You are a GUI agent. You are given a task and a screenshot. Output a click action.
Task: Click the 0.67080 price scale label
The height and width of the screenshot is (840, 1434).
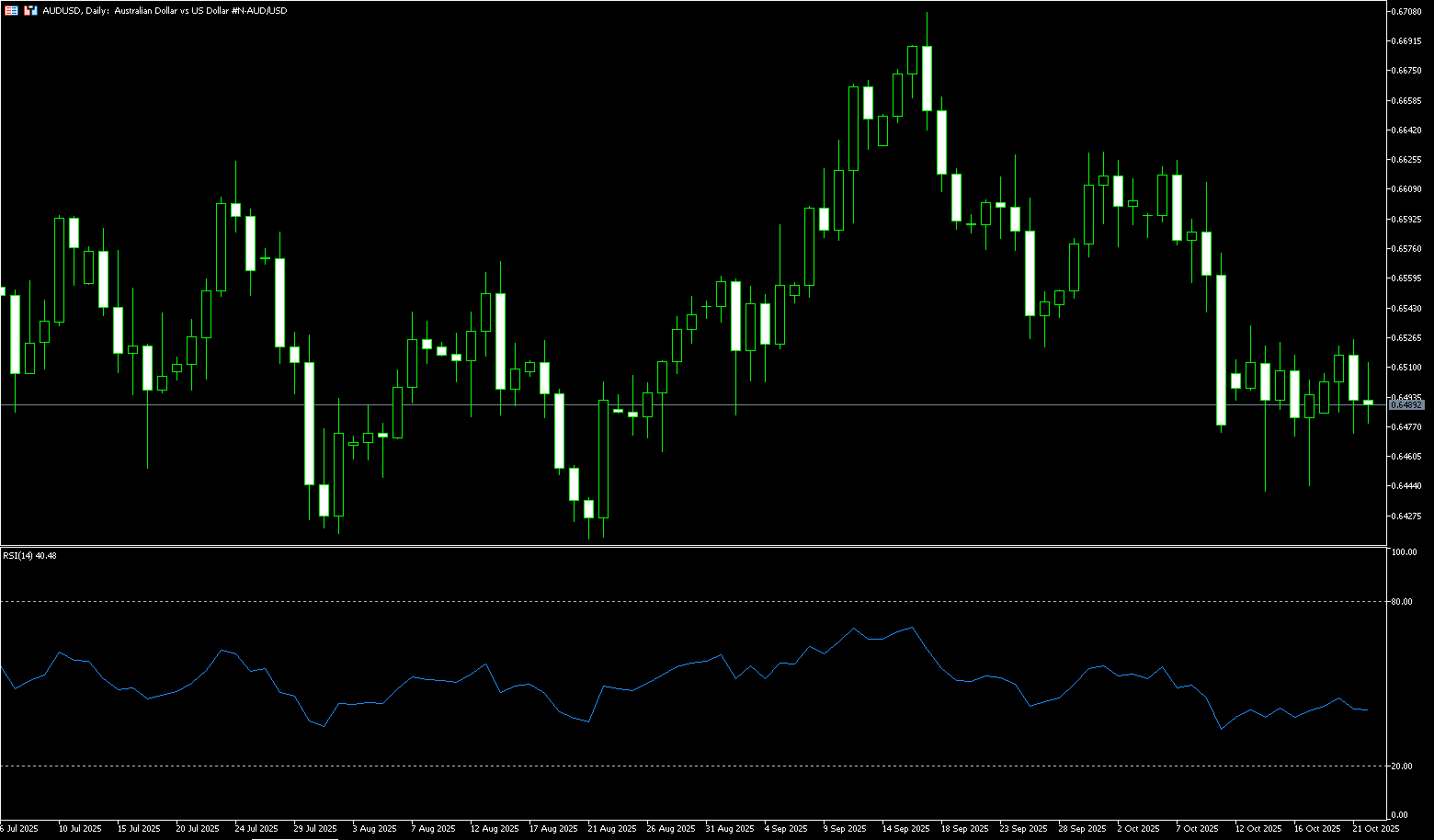tap(1406, 11)
